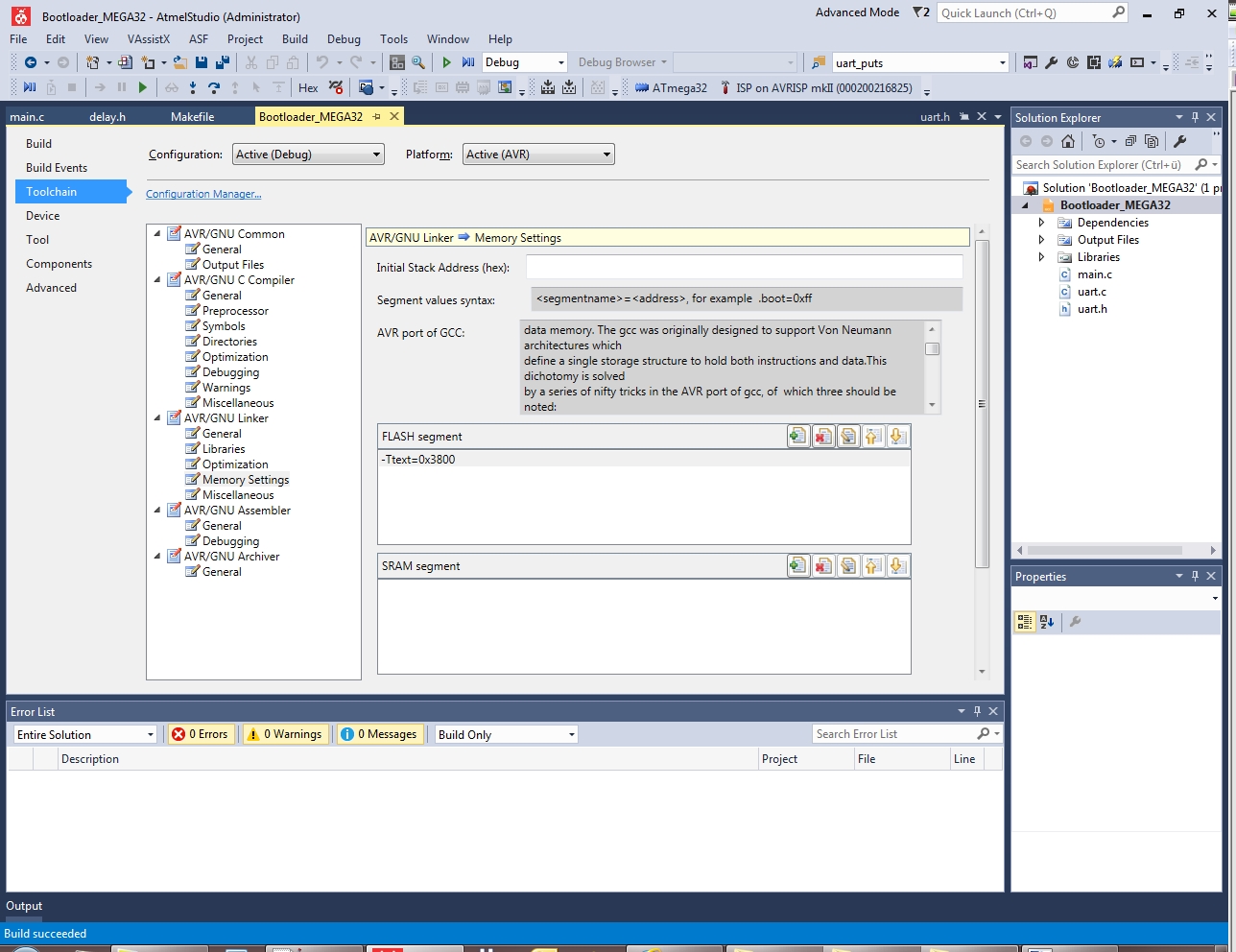This screenshot has width=1236, height=952.
Task: Click the Step Over debug icon
Action: pyautogui.click(x=214, y=87)
